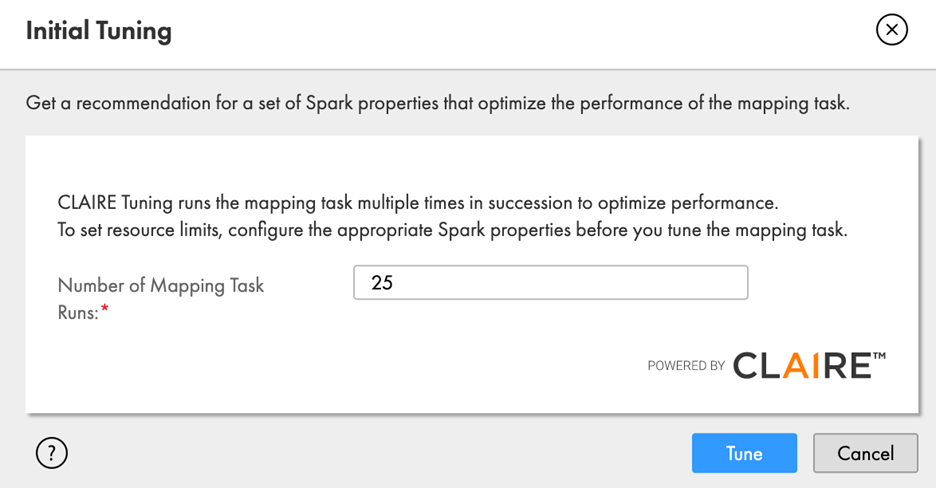Click the trademark symbol beside CLAIRE

[879, 356]
